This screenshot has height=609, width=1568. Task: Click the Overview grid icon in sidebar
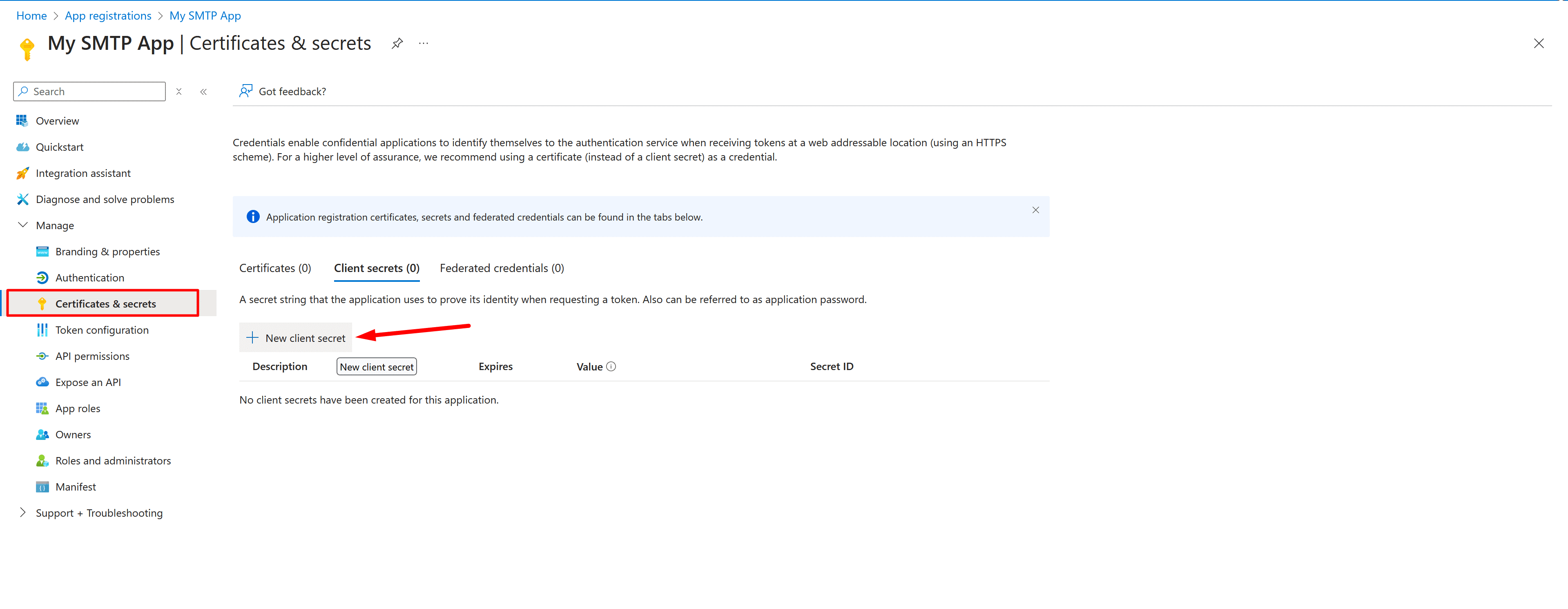(x=22, y=120)
